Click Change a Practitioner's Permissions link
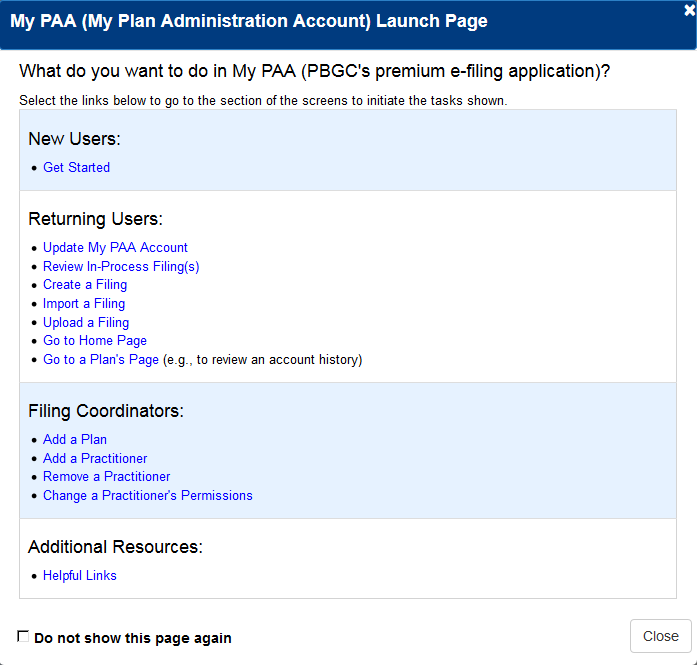 coord(148,496)
